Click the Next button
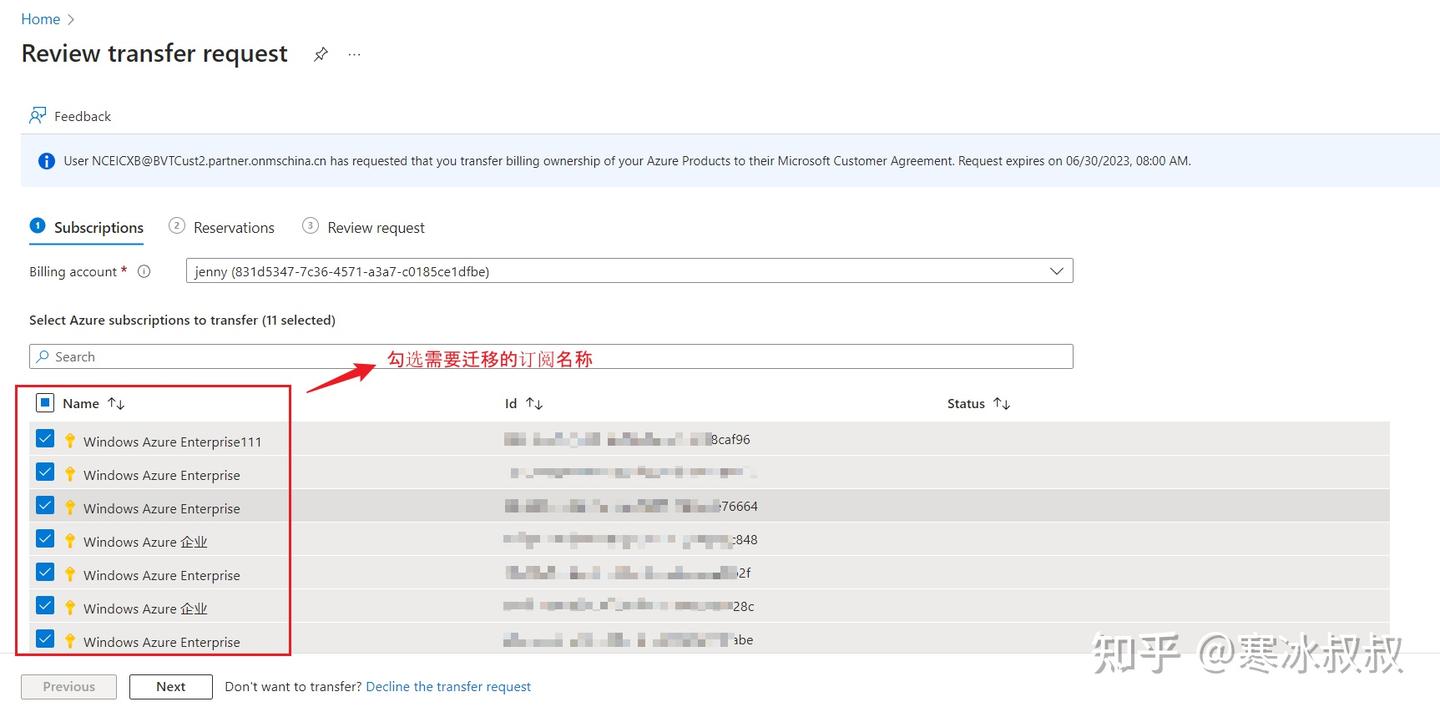1440x712 pixels. [170, 686]
